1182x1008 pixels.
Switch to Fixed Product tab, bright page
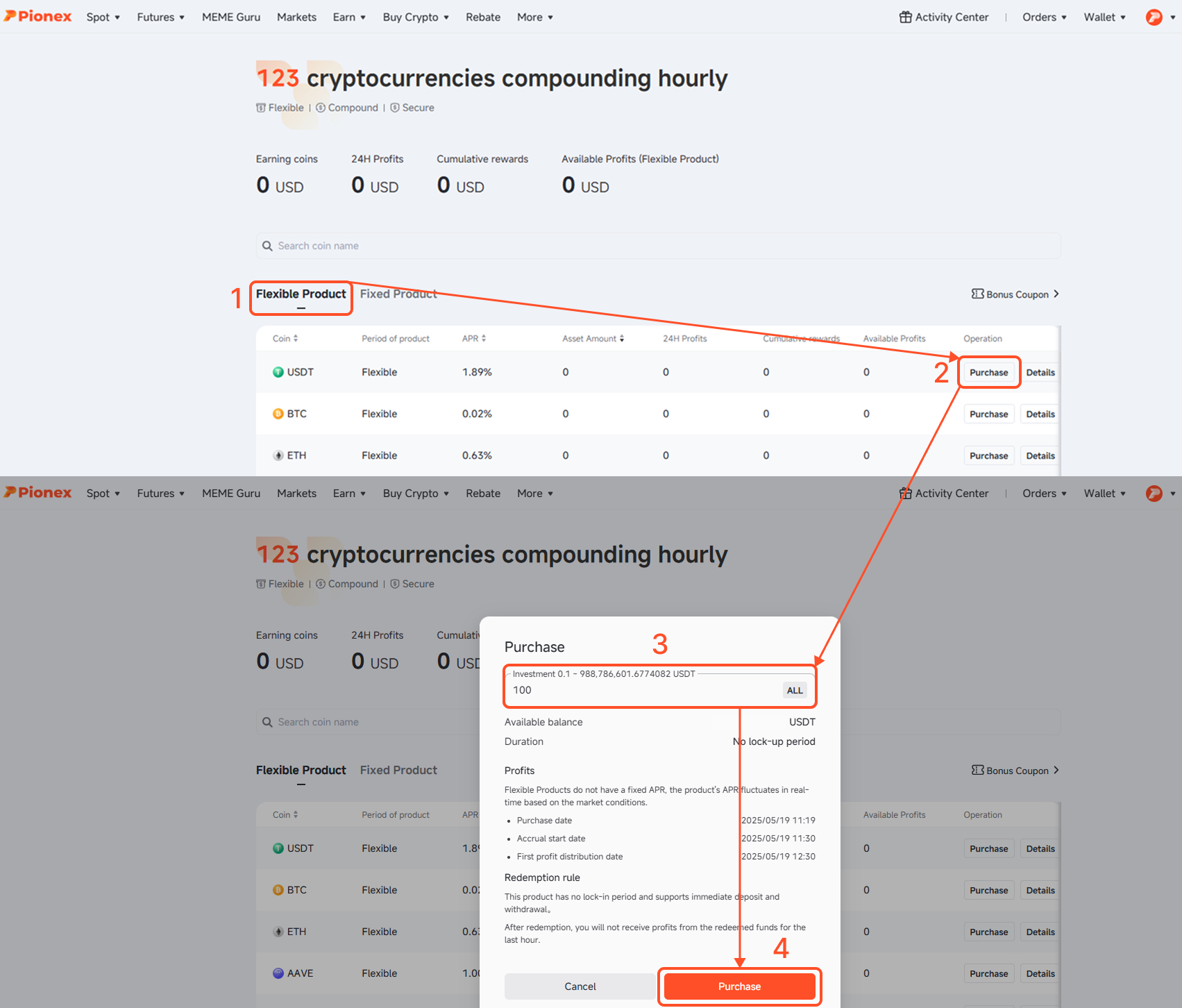[398, 294]
